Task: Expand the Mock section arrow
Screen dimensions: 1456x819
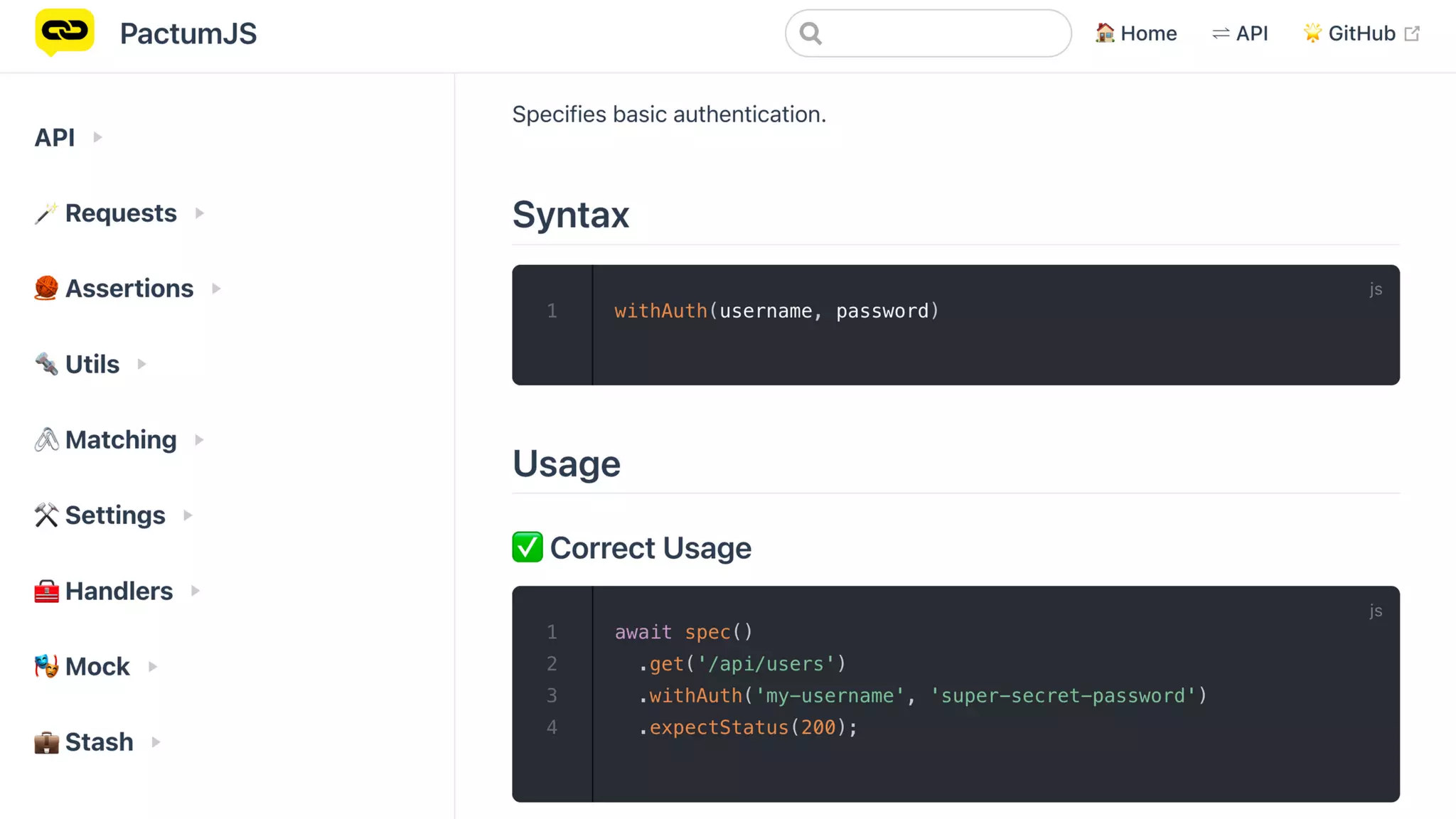Action: [153, 667]
